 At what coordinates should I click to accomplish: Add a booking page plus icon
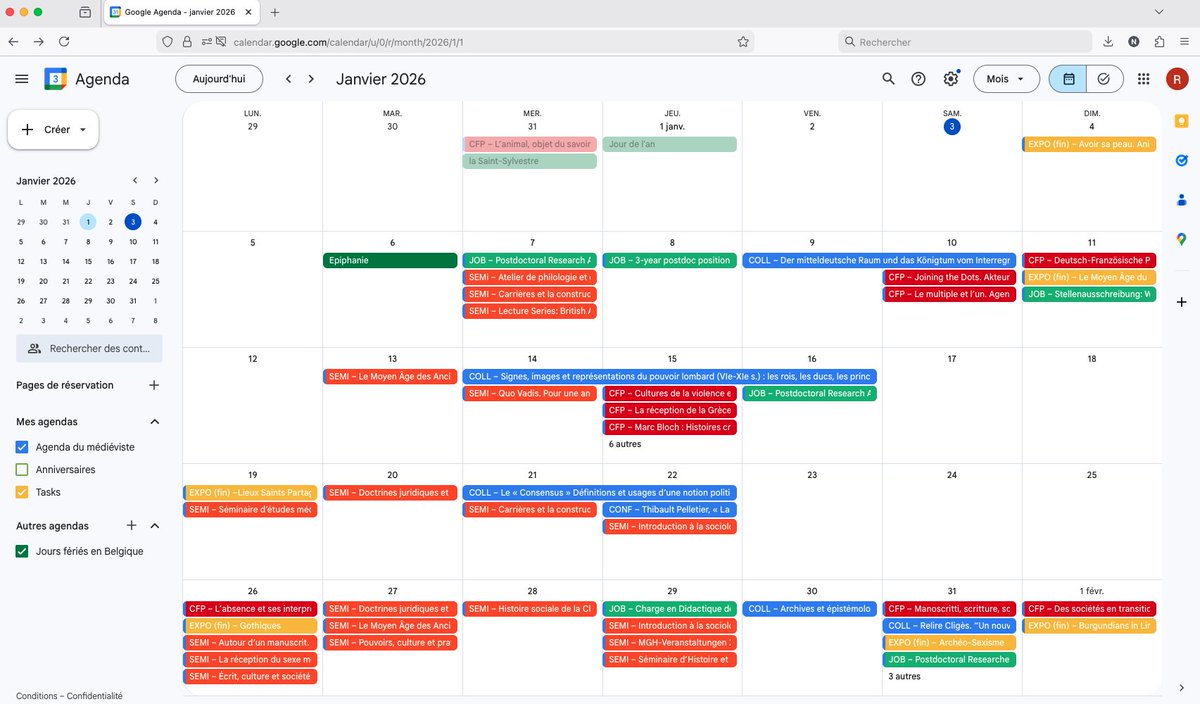[x=154, y=385]
